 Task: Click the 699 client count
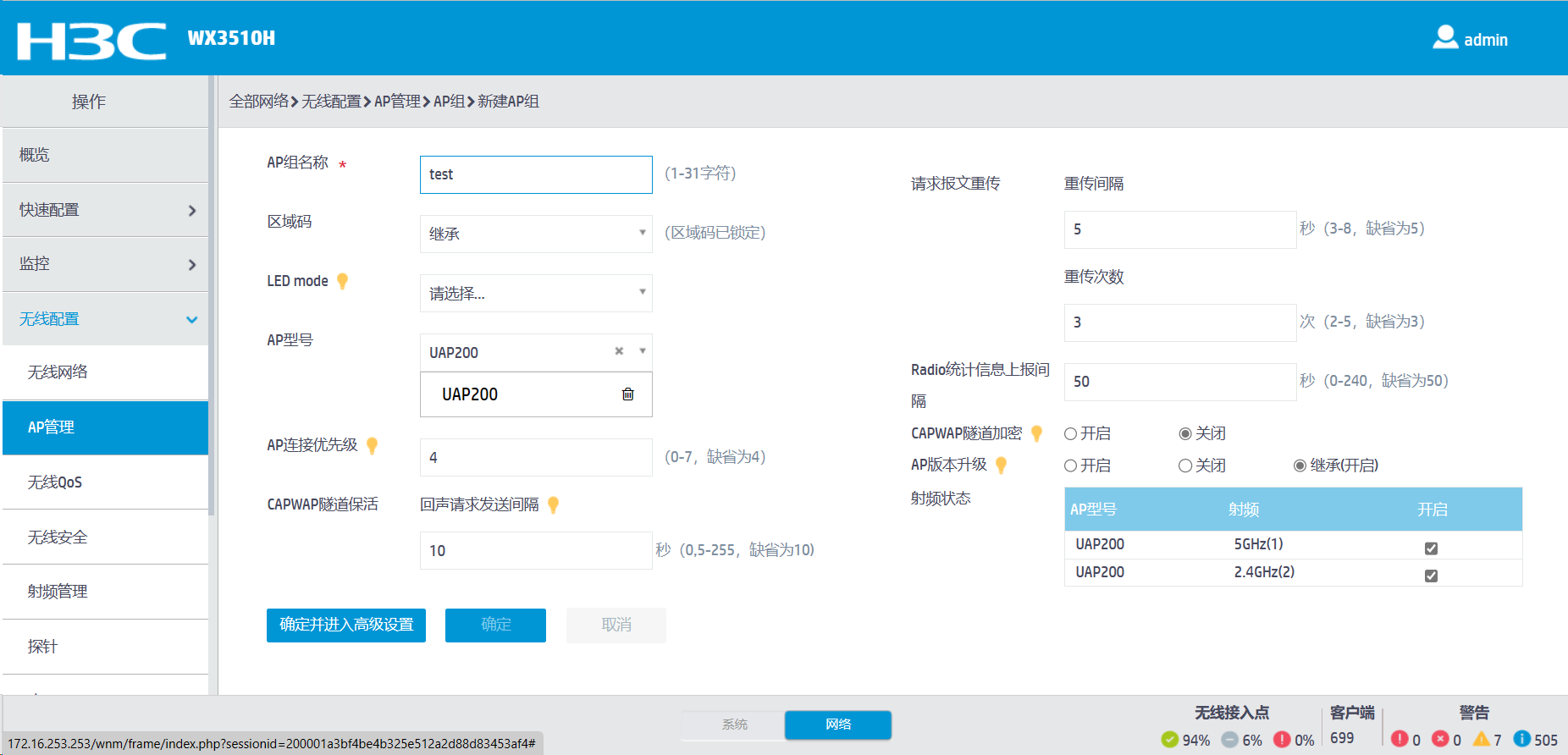point(1342,738)
